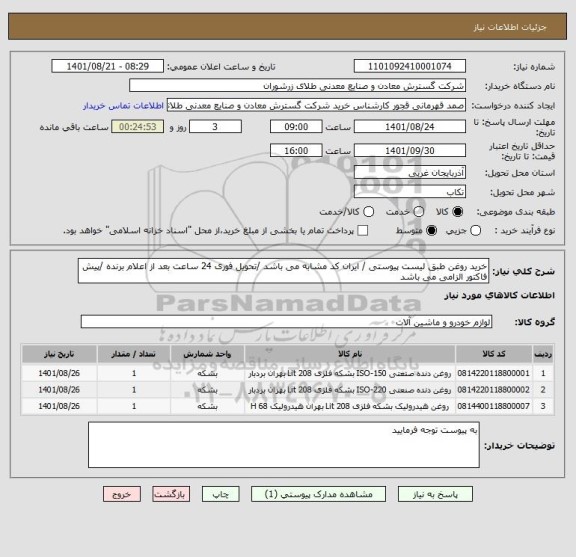576x557 pixels.
Task: Click the delivery city field تکاب
Action: 410,192
